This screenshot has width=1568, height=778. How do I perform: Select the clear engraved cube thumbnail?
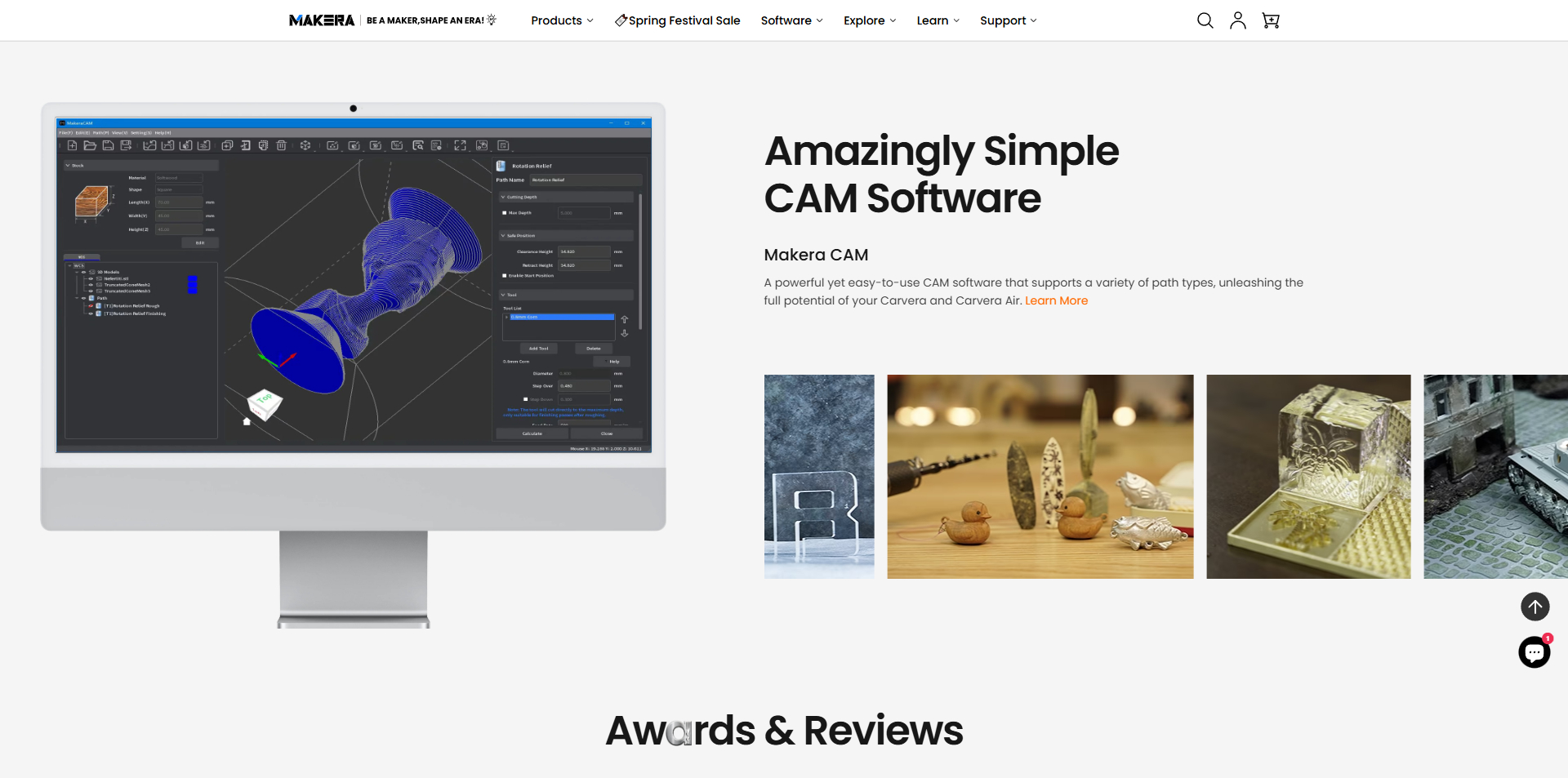click(1308, 477)
